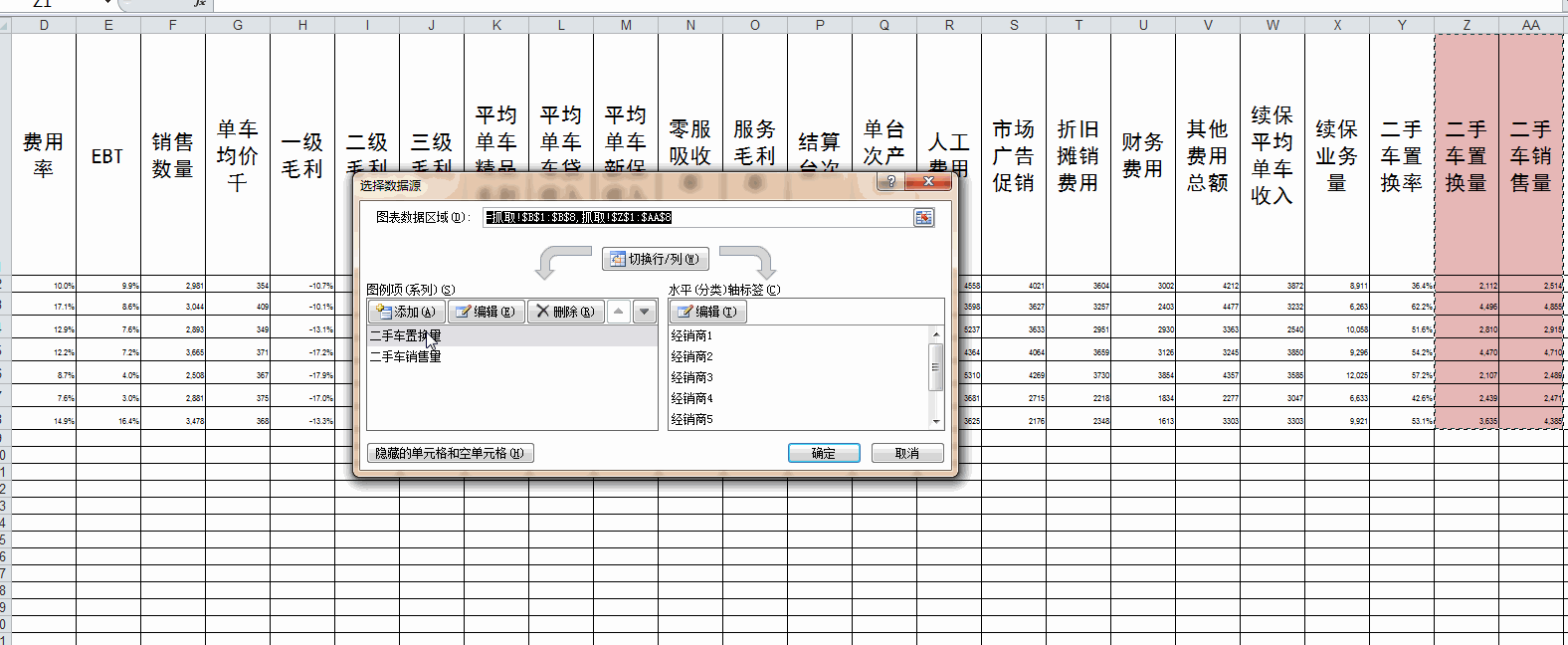Image resolution: width=1568 pixels, height=645 pixels.
Task: Cancel the dialog with 取消
Action: (x=906, y=453)
